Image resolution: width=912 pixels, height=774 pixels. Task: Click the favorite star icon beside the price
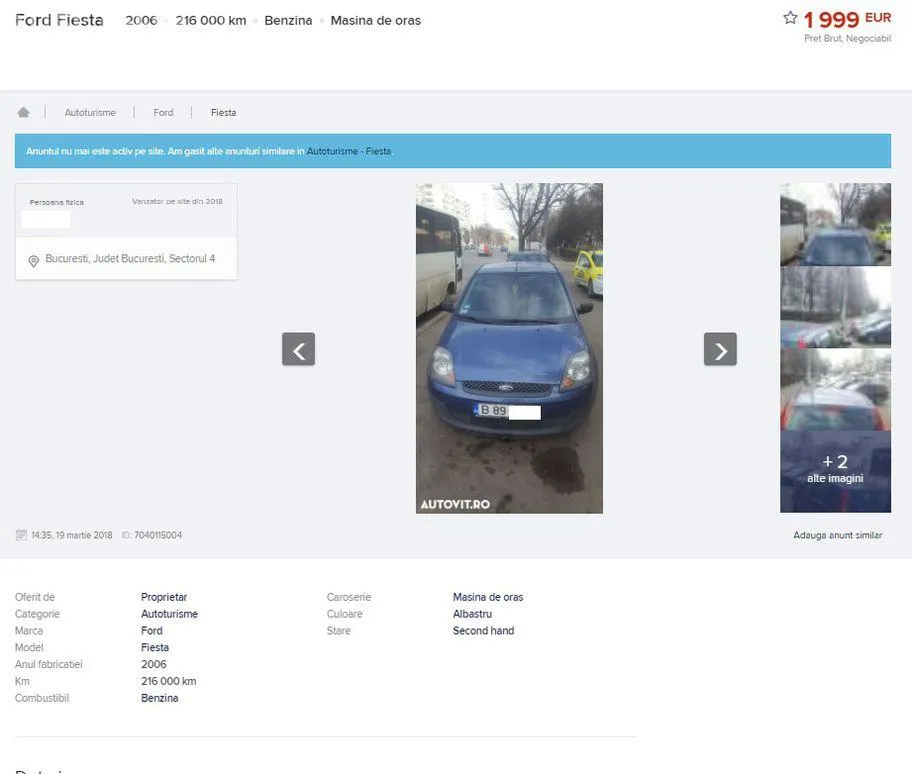click(790, 18)
